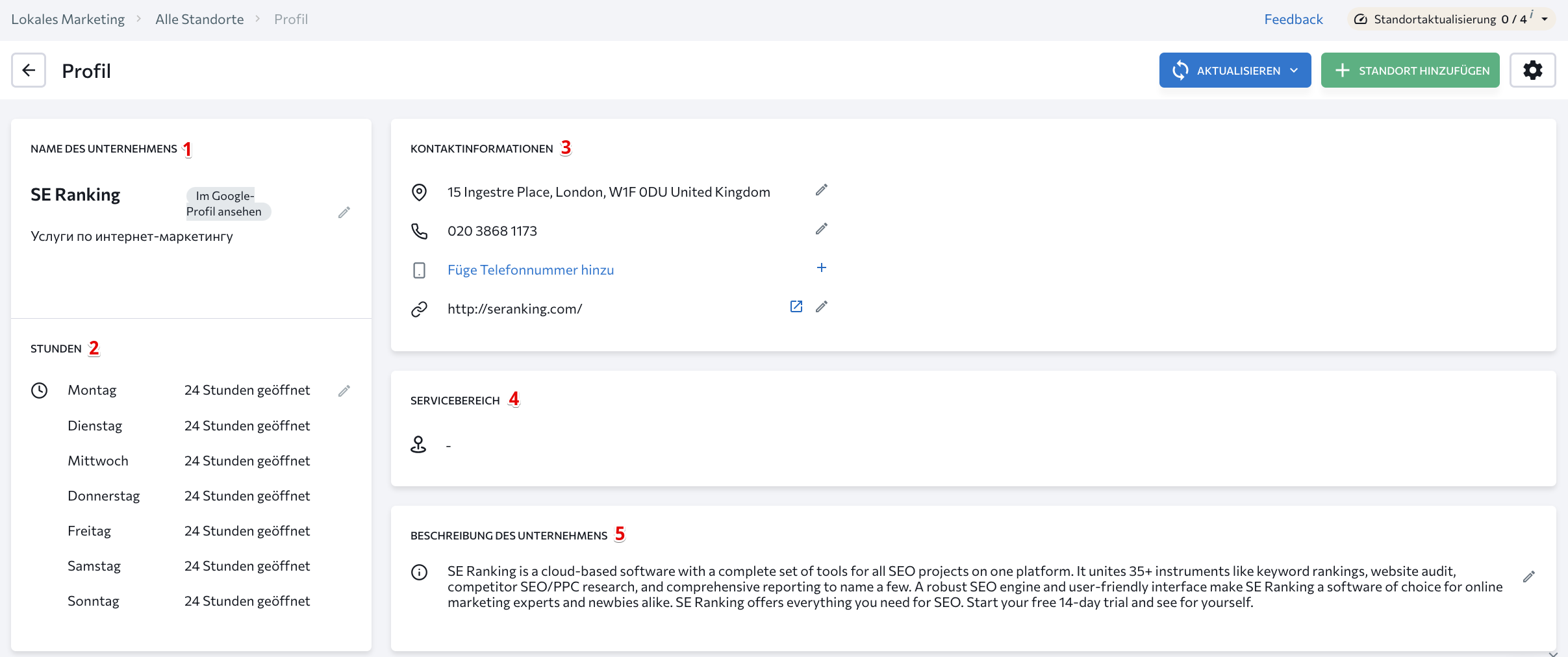The width and height of the screenshot is (1568, 657).
Task: Edit company name with the pencil icon
Action: pos(344,212)
